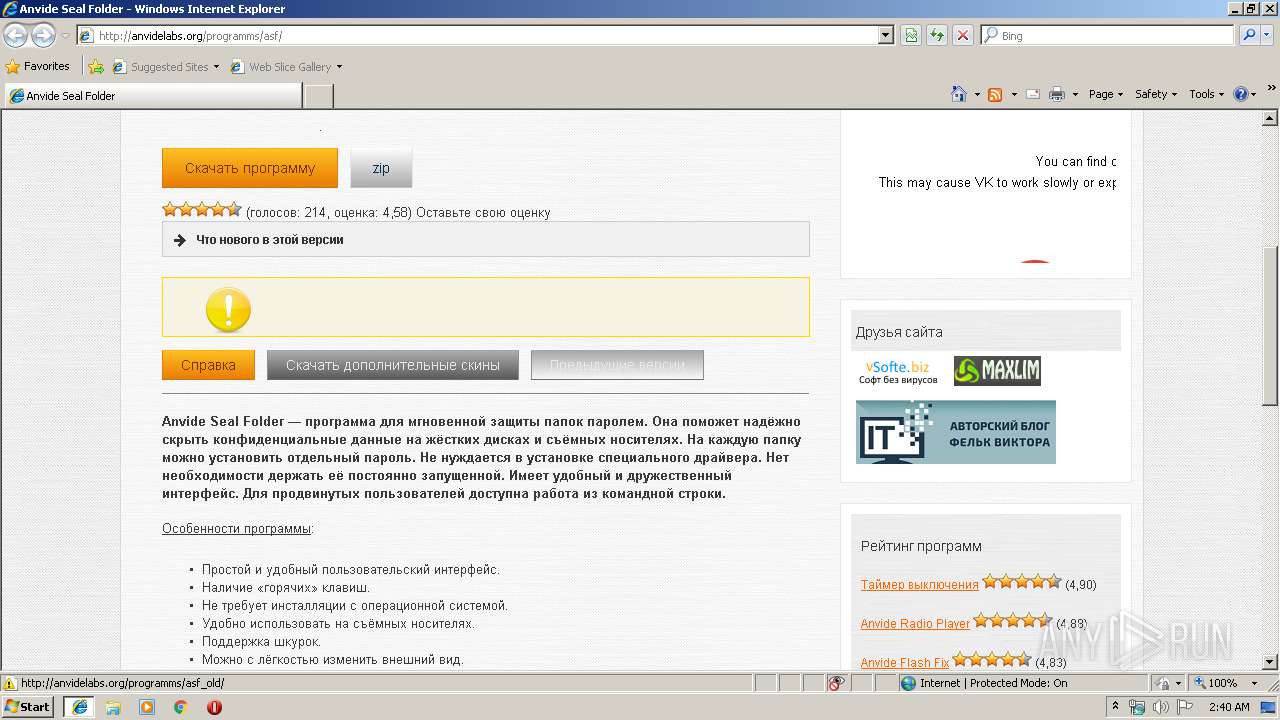This screenshot has height=720, width=1280.
Task: Click the orange Справка button
Action: (x=208, y=365)
